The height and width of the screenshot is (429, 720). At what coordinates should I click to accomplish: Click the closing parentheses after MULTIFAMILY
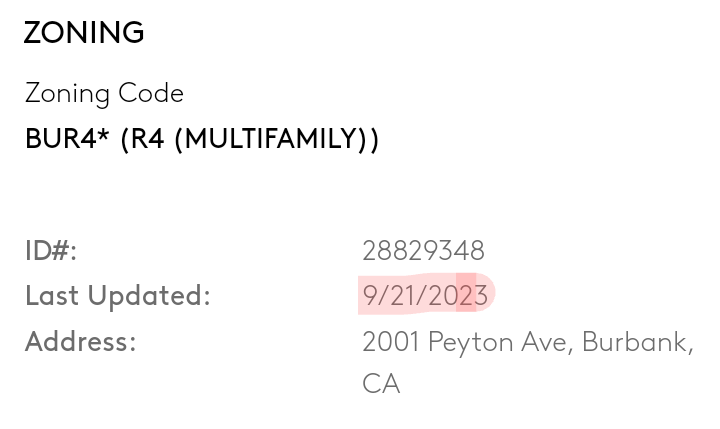(370, 138)
